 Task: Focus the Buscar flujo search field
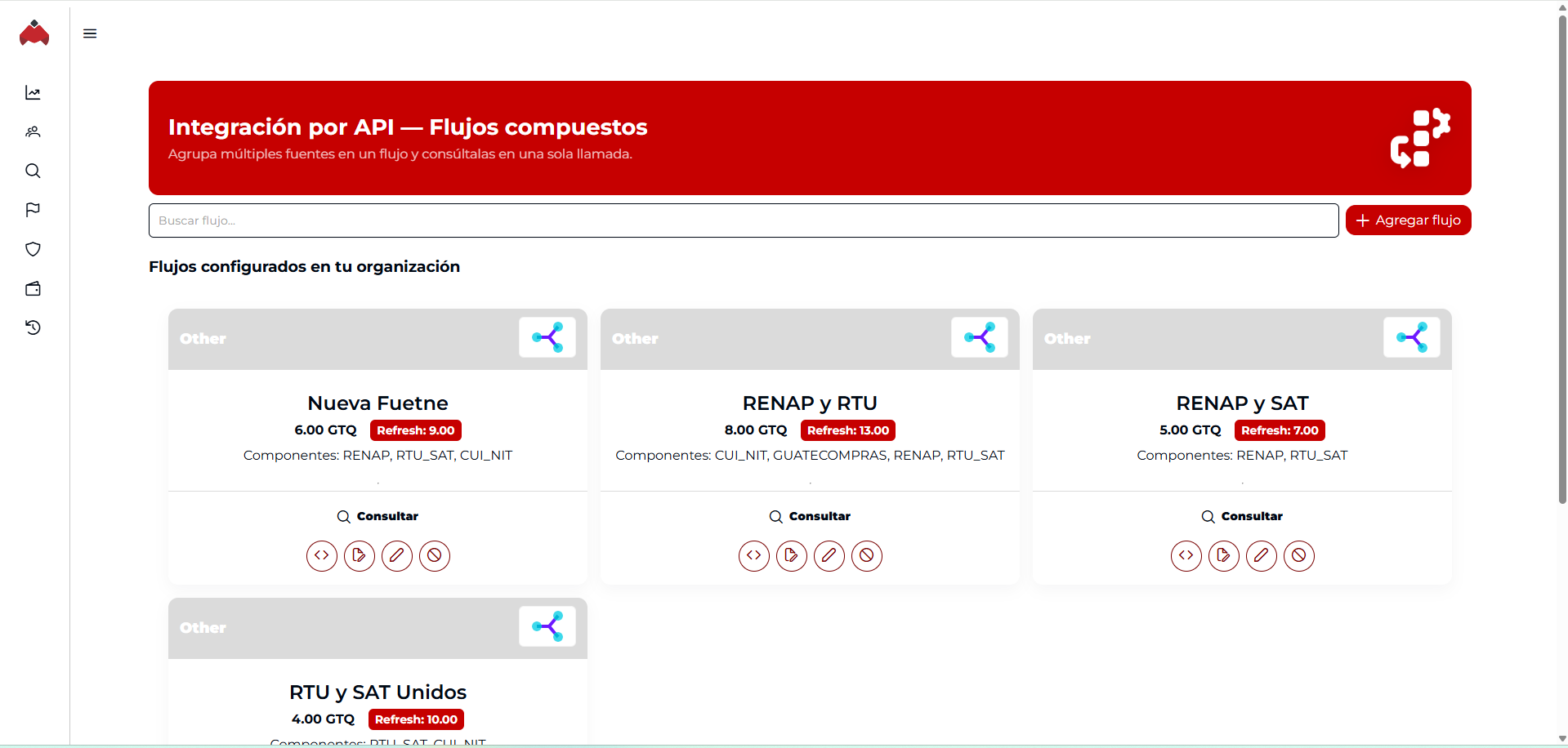pyautogui.click(x=743, y=220)
